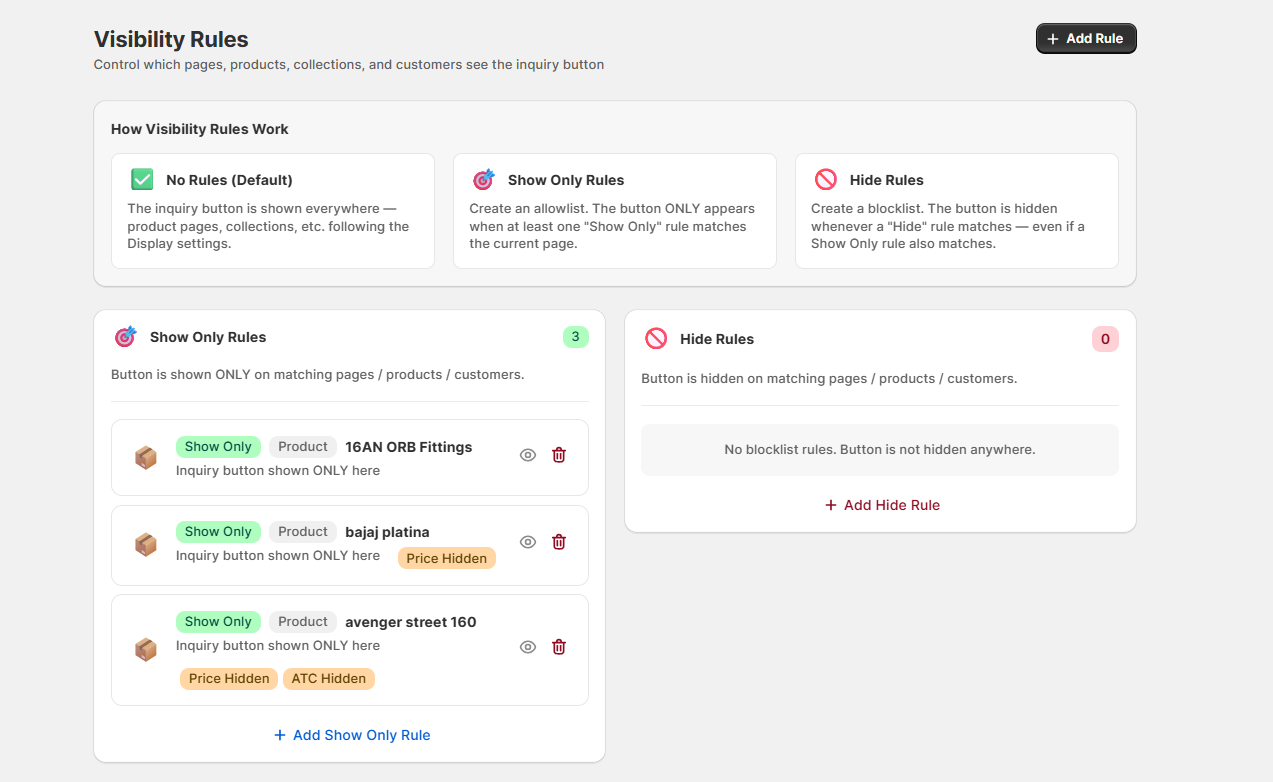The image size is (1273, 782).
Task: Click package icon for bajaj platina rule
Action: (x=146, y=545)
